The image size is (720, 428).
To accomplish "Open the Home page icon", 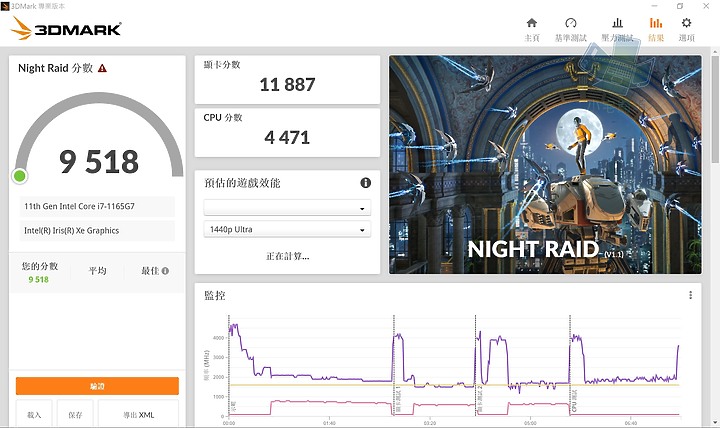I will (532, 23).
